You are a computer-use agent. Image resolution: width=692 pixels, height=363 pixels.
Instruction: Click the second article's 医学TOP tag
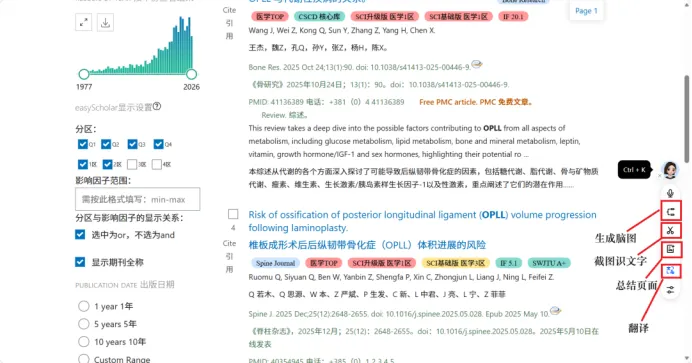pyautogui.click(x=323, y=263)
